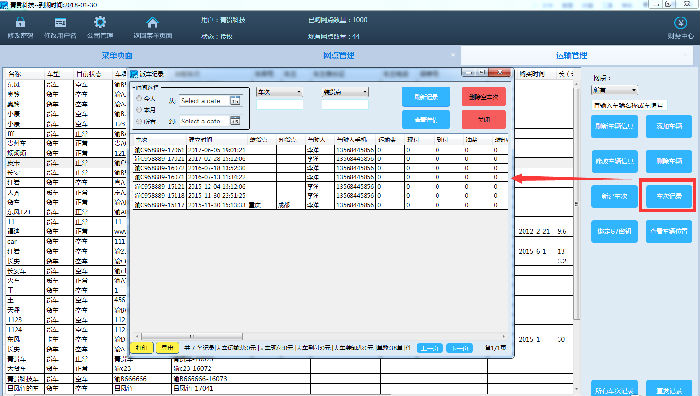Expand the second filter dropdown beside 车次
700x396 pixels.
click(345, 92)
